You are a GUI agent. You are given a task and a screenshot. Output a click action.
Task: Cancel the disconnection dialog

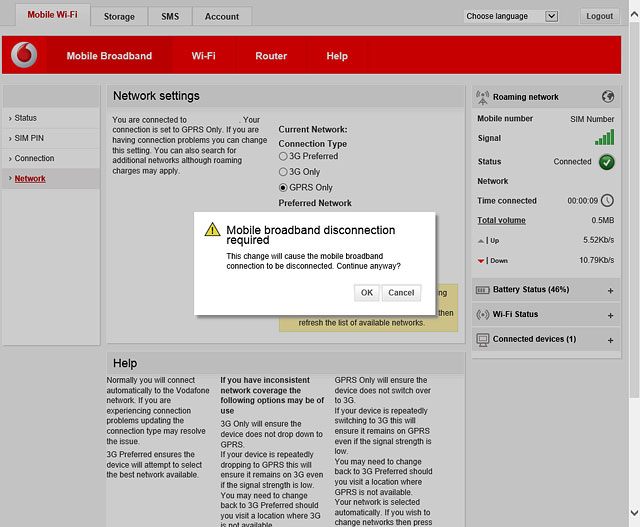tap(401, 293)
